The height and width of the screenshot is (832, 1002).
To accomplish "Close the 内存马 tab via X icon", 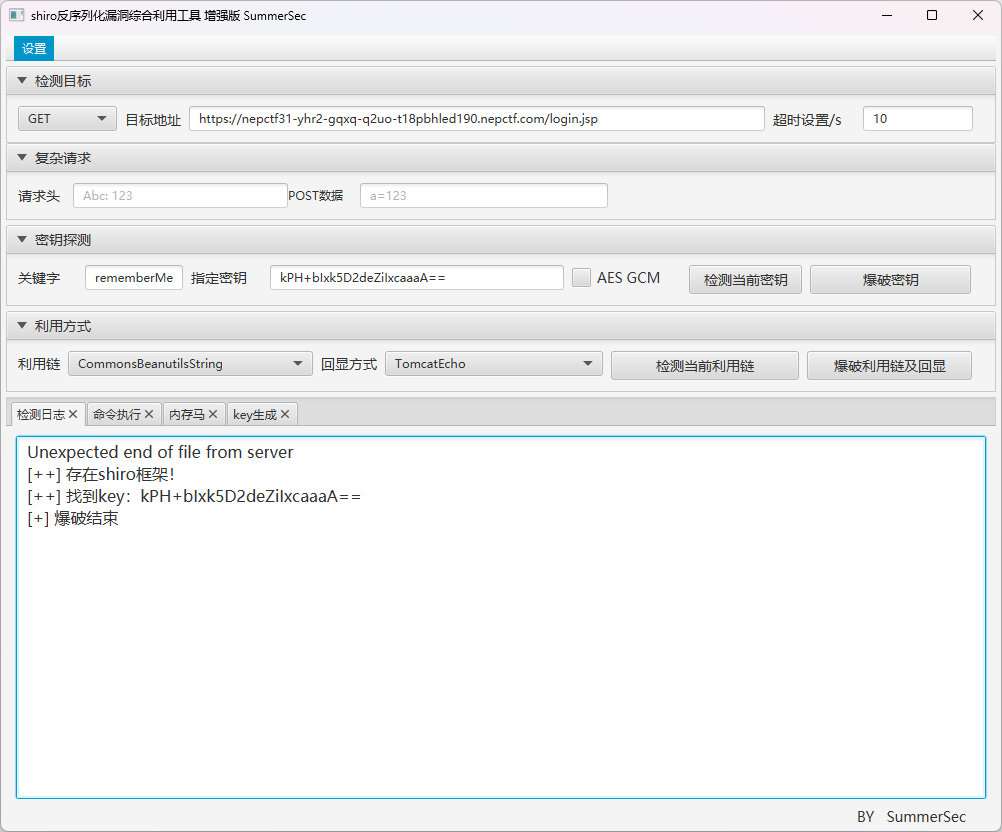I will click(x=213, y=414).
